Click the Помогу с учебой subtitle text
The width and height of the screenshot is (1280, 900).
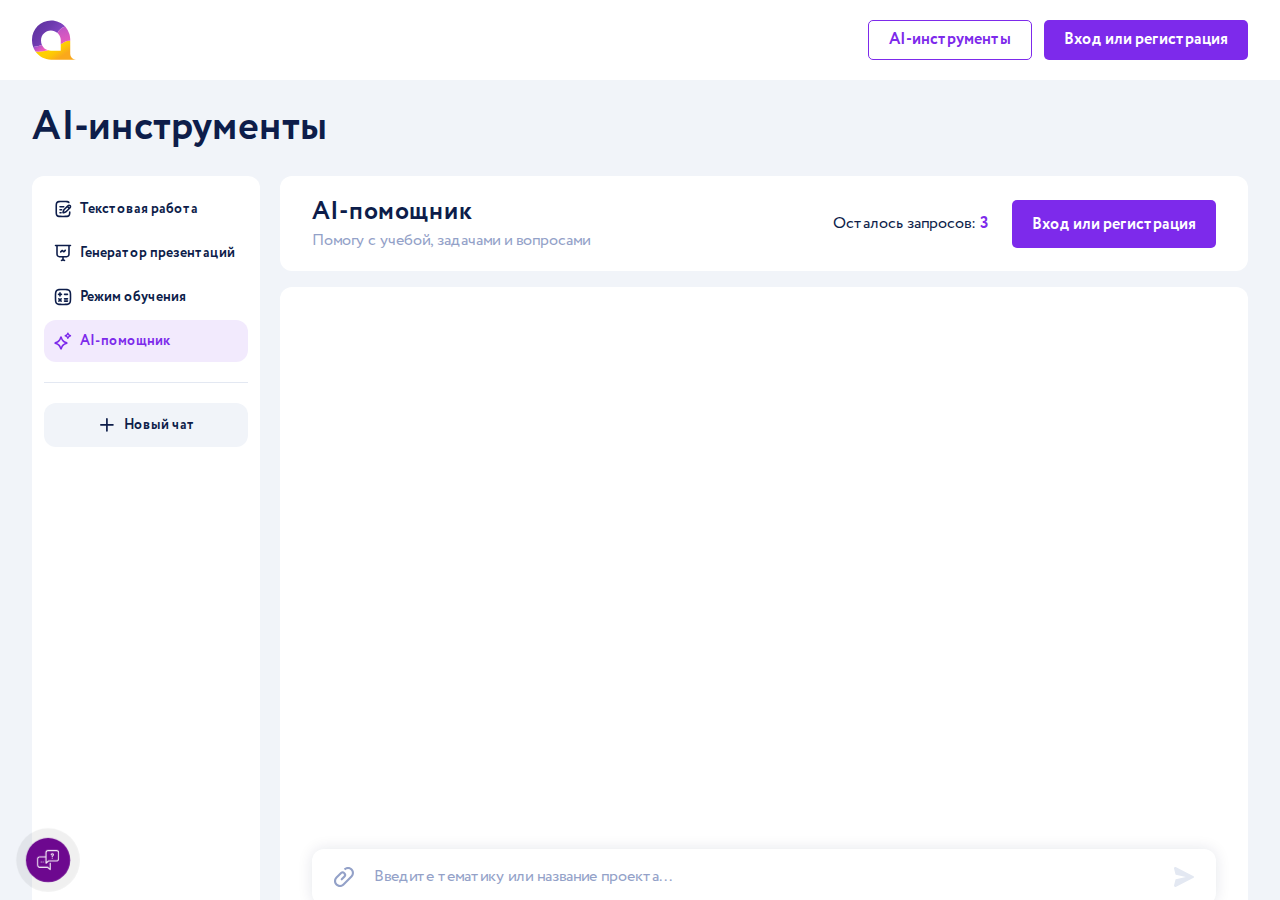click(451, 240)
